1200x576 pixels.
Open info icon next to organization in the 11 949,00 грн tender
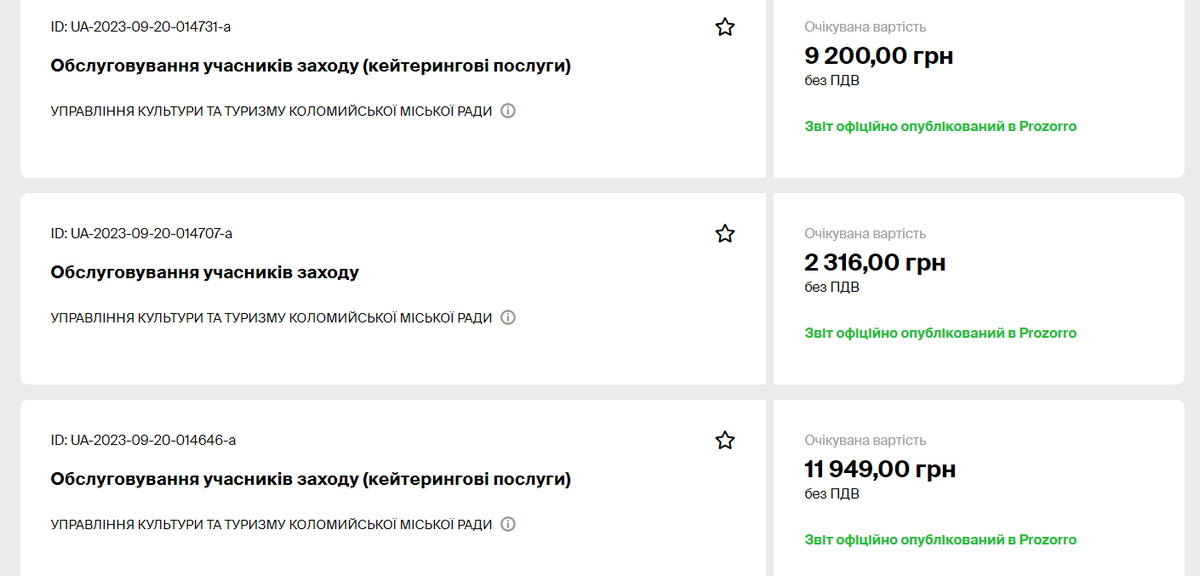pyautogui.click(x=508, y=524)
